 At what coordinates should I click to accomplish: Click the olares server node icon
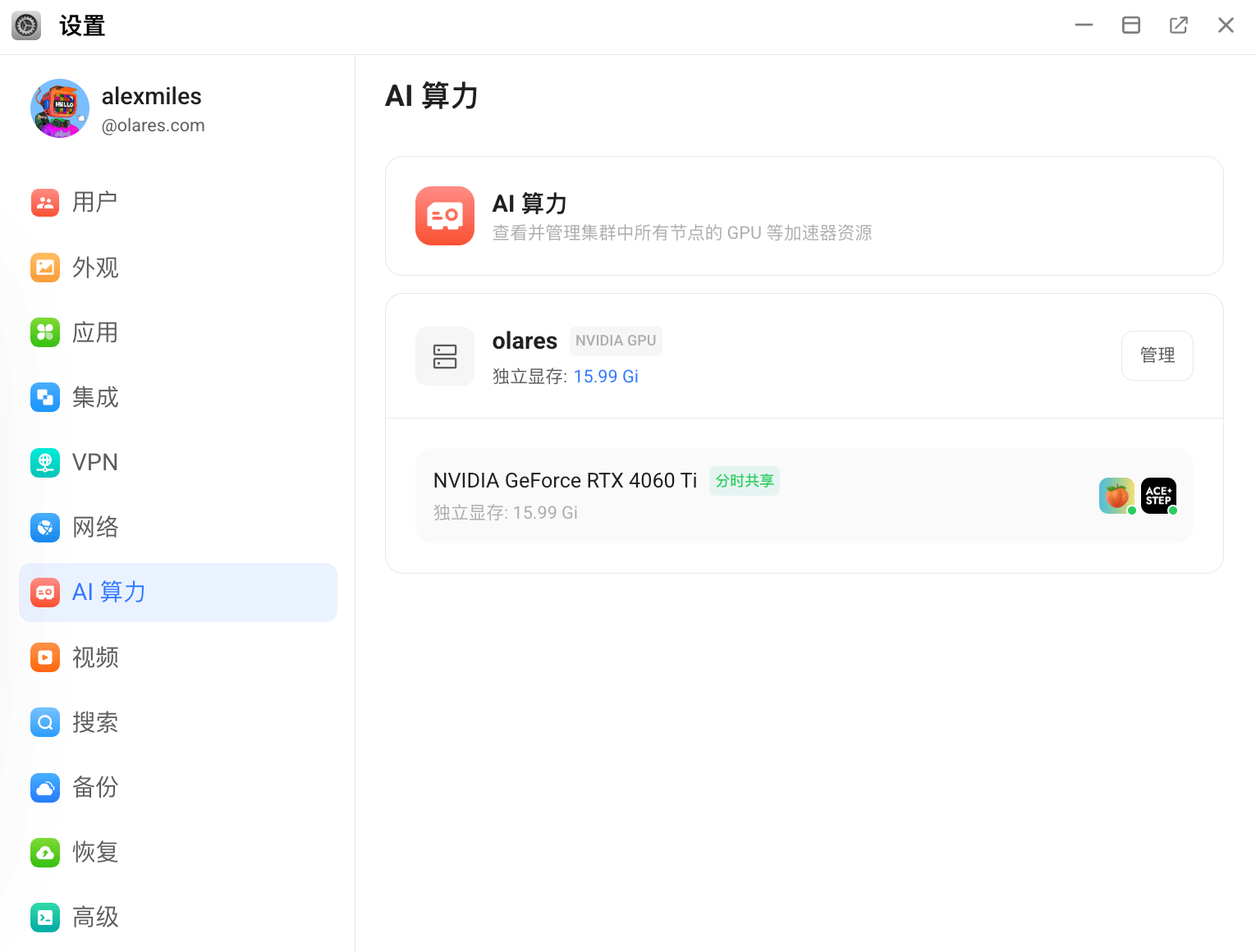pos(445,356)
